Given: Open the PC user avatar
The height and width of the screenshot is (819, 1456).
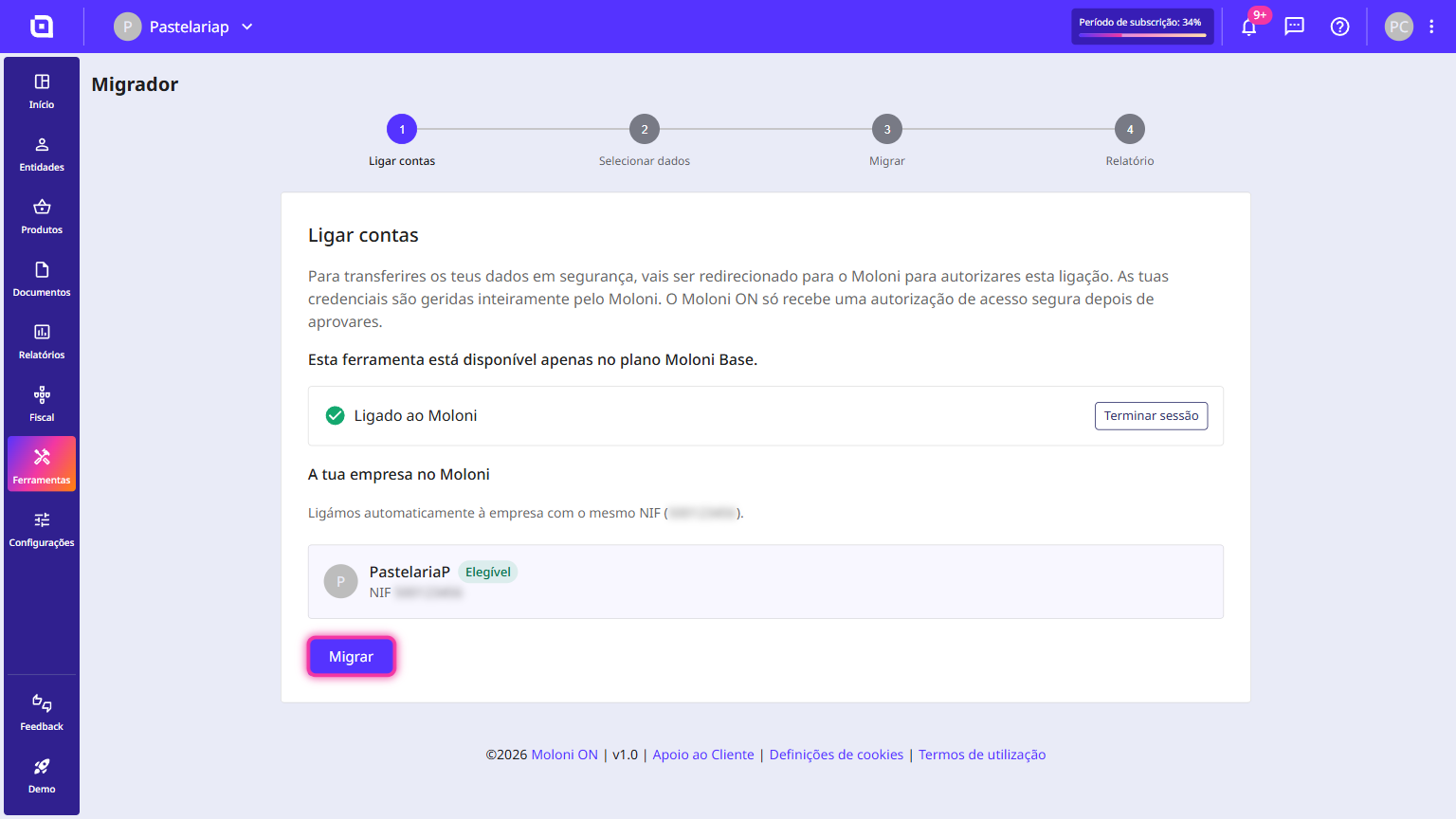Looking at the screenshot, I should (x=1399, y=27).
